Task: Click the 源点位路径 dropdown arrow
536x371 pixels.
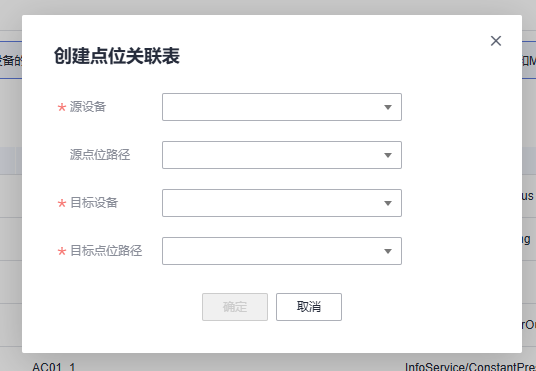Action: pos(388,155)
